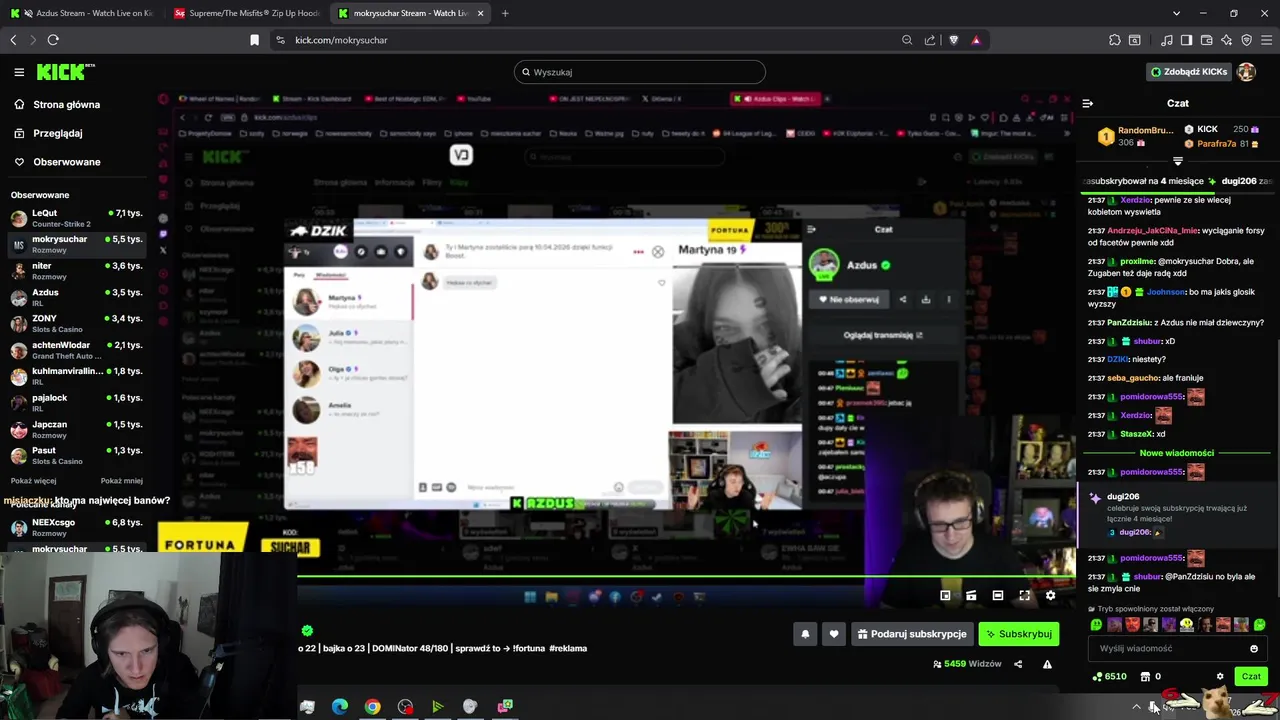
Task: Open new browser tab
Action: pos(505,13)
